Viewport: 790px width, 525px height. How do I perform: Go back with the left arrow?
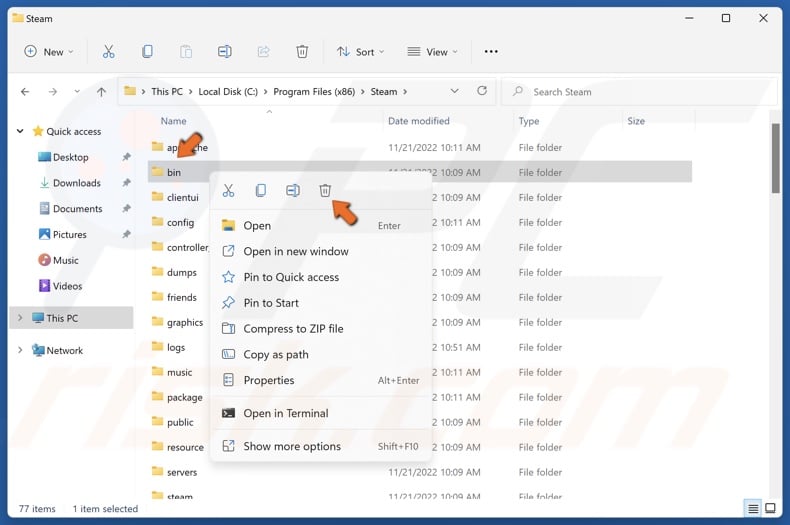(x=25, y=92)
